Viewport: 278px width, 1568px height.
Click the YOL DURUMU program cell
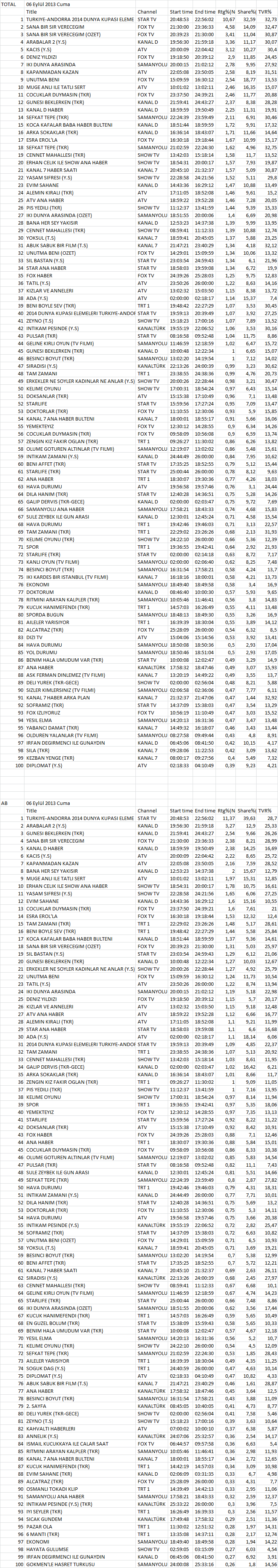click(x=40, y=652)
